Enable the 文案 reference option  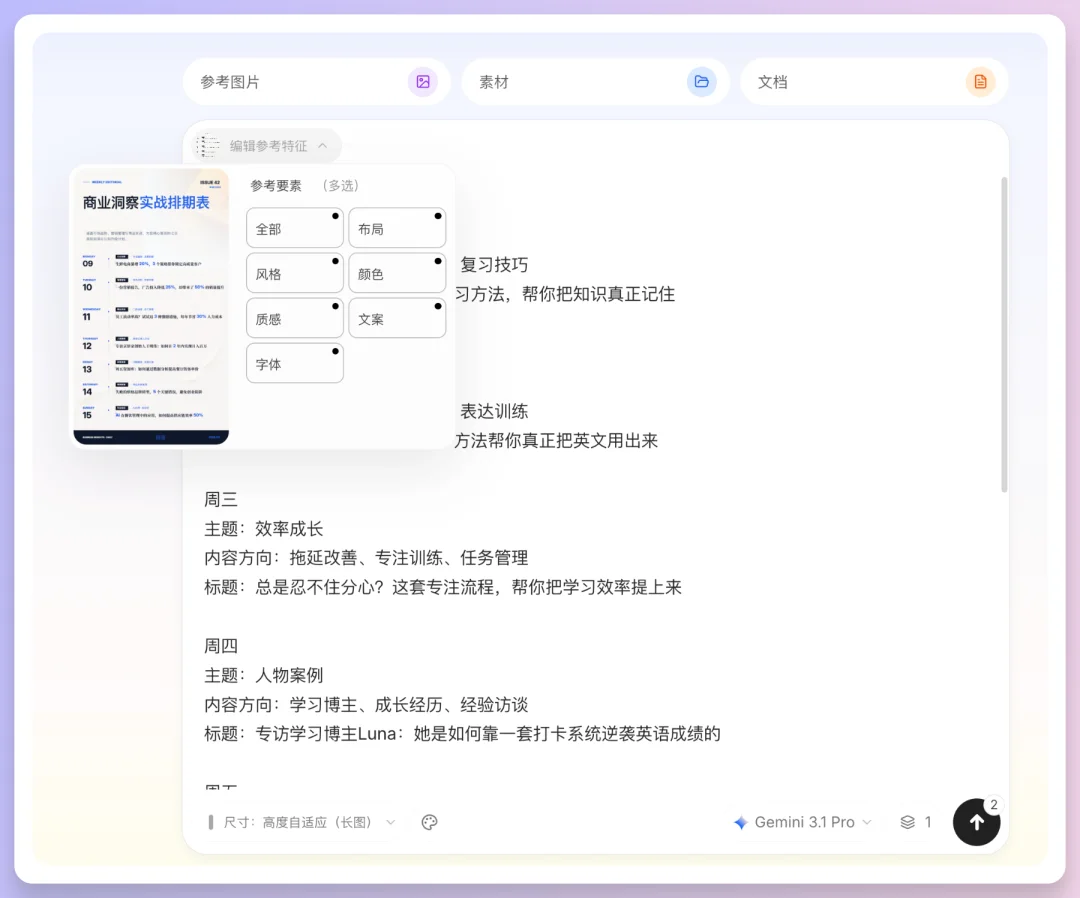pyautogui.click(x=397, y=317)
